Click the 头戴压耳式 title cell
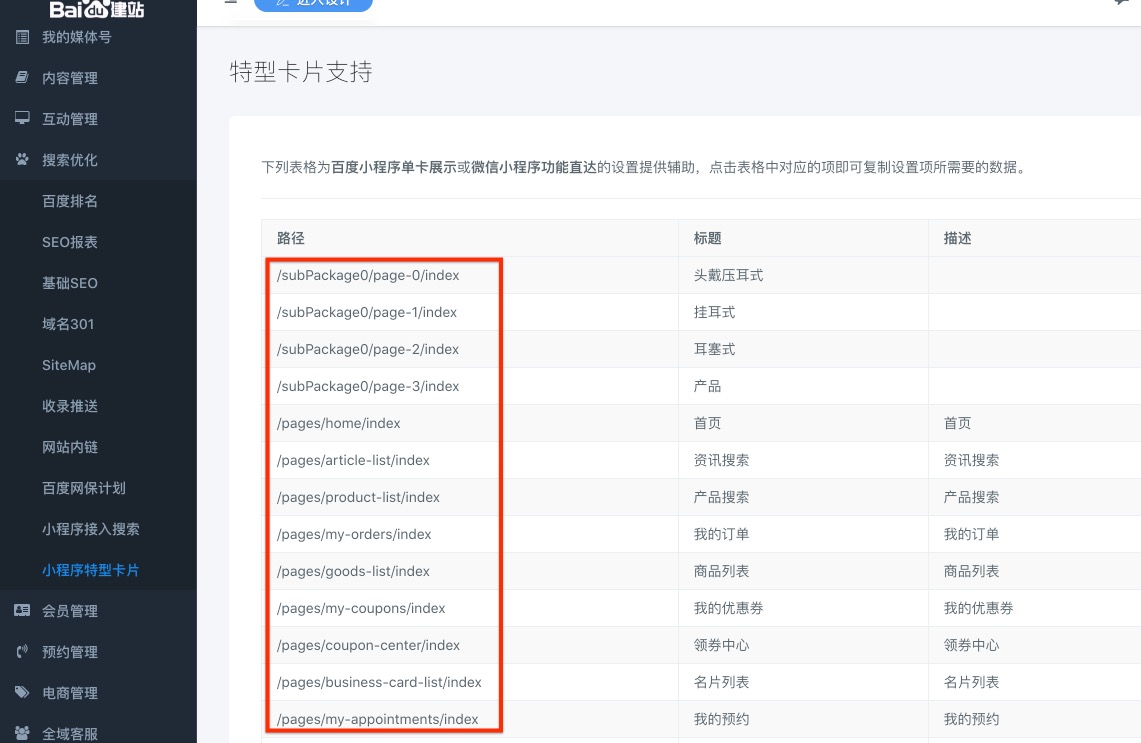This screenshot has width=1141, height=743. coord(728,275)
